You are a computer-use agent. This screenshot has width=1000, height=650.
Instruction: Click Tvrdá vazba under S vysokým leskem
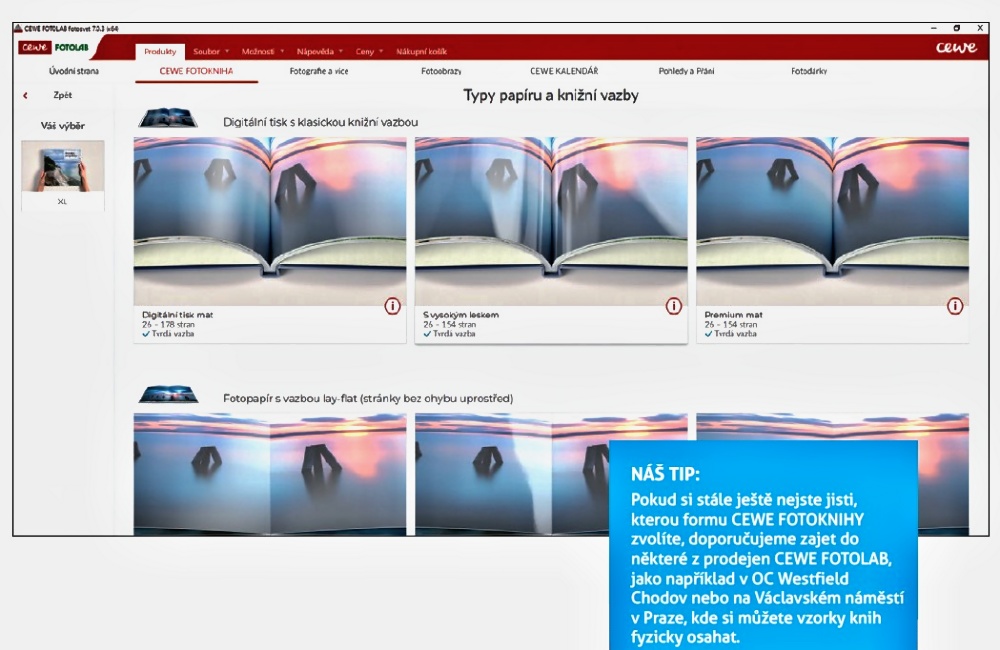point(453,334)
